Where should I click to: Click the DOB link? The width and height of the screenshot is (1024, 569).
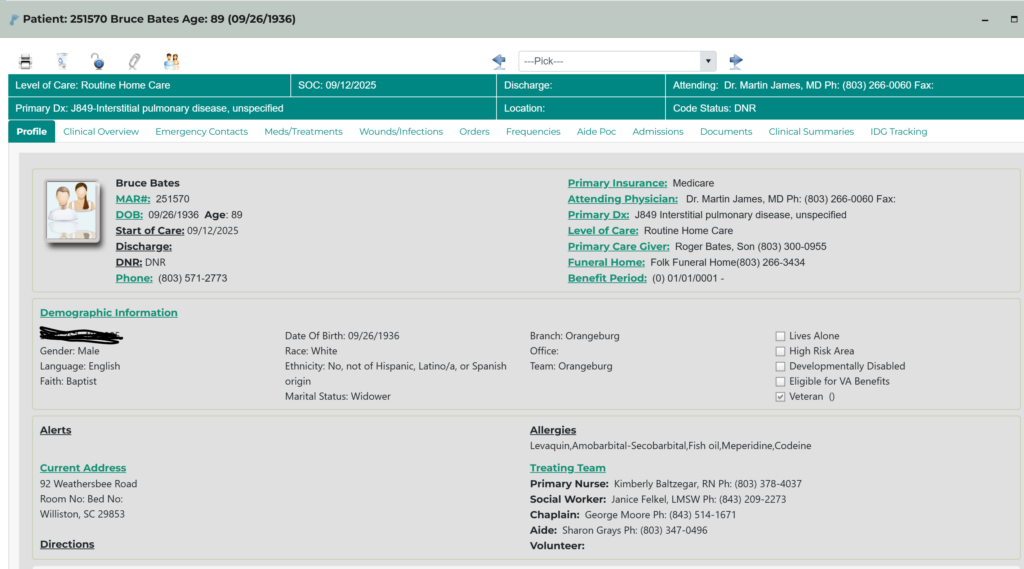129,215
